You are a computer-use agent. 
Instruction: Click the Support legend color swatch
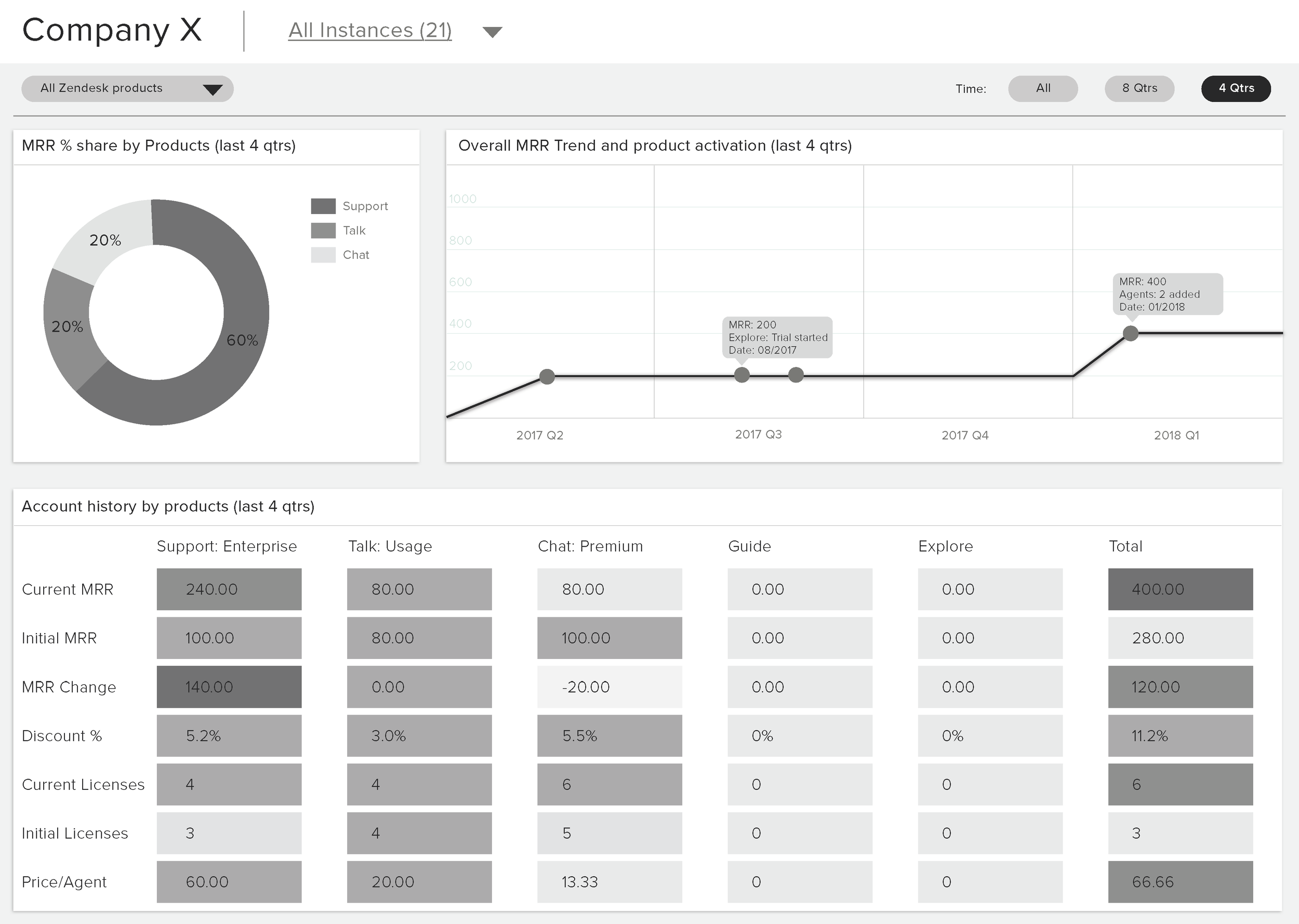coord(323,206)
